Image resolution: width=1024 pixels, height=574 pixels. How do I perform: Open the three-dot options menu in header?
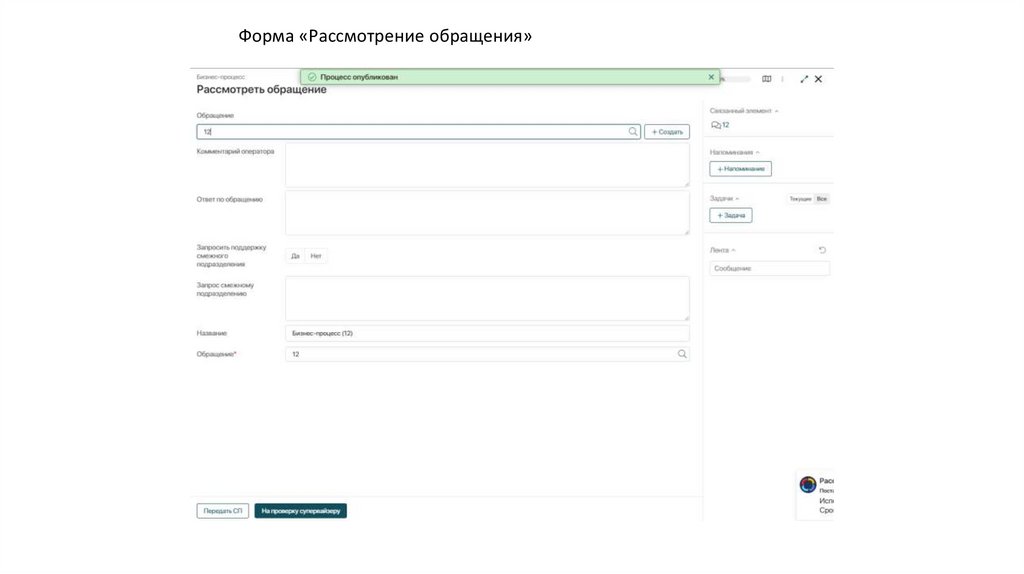(783, 79)
